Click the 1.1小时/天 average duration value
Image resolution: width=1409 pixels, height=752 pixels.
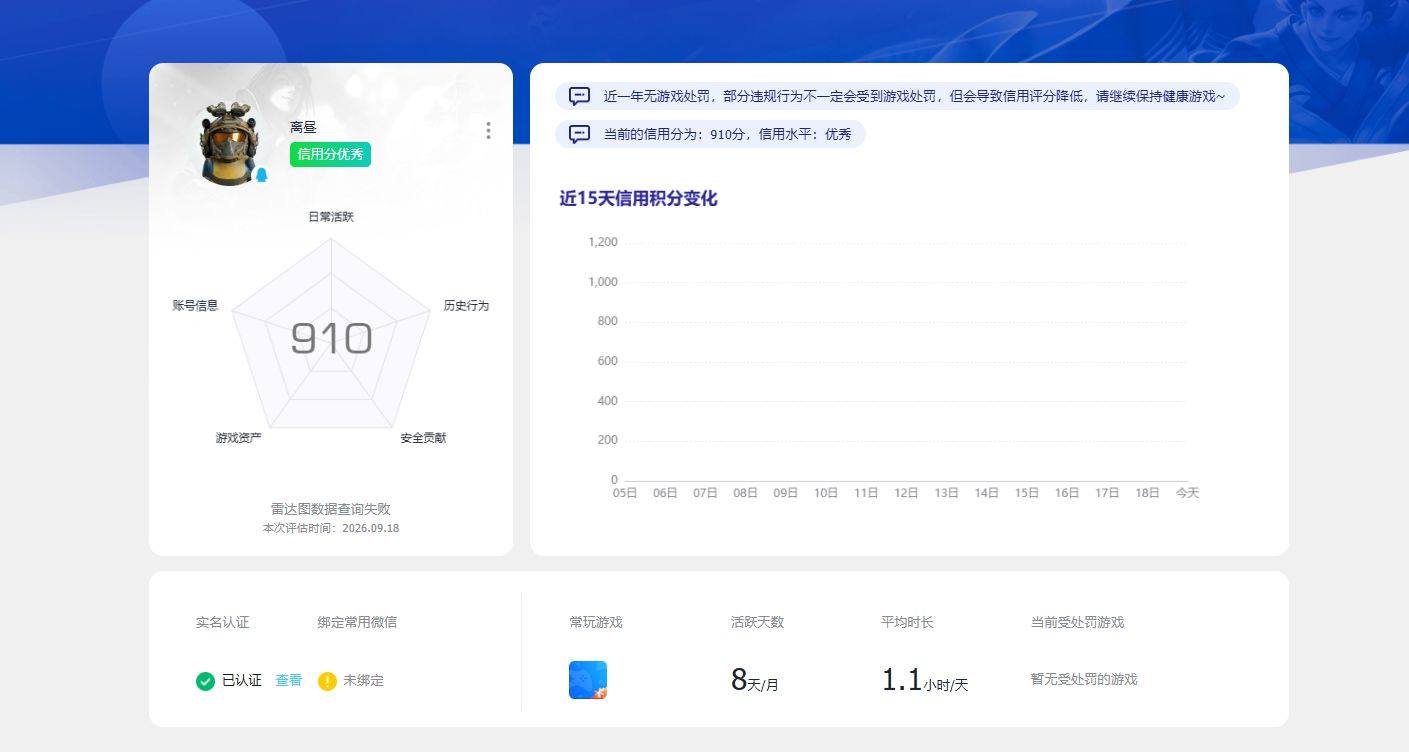click(x=925, y=680)
